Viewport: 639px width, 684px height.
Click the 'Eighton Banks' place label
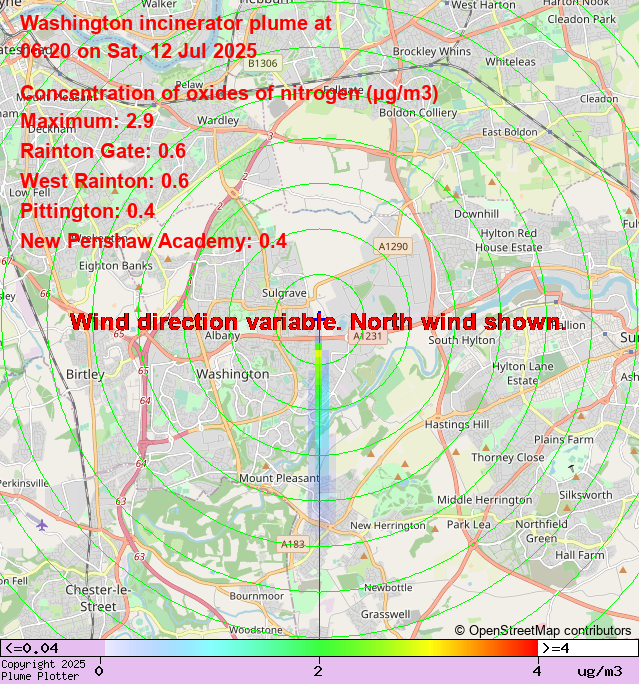click(116, 266)
